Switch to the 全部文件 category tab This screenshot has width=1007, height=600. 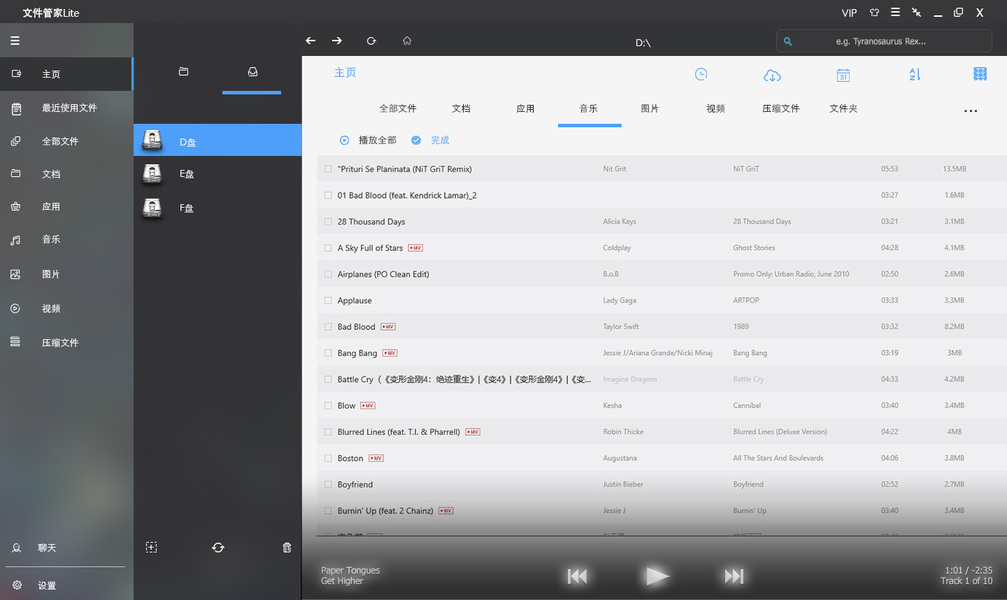pyautogui.click(x=398, y=109)
